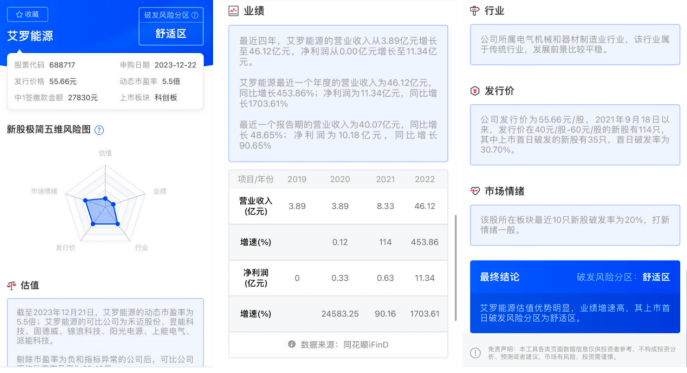Click table header 项目/年份

[255, 179]
